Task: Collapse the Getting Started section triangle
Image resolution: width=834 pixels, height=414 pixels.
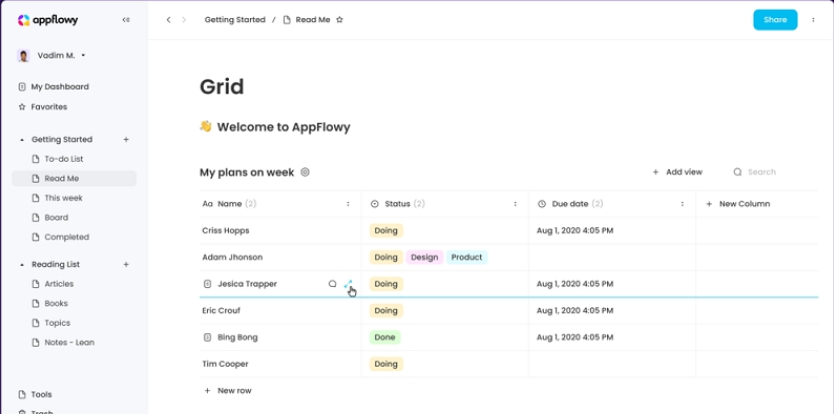Action: tap(22, 140)
